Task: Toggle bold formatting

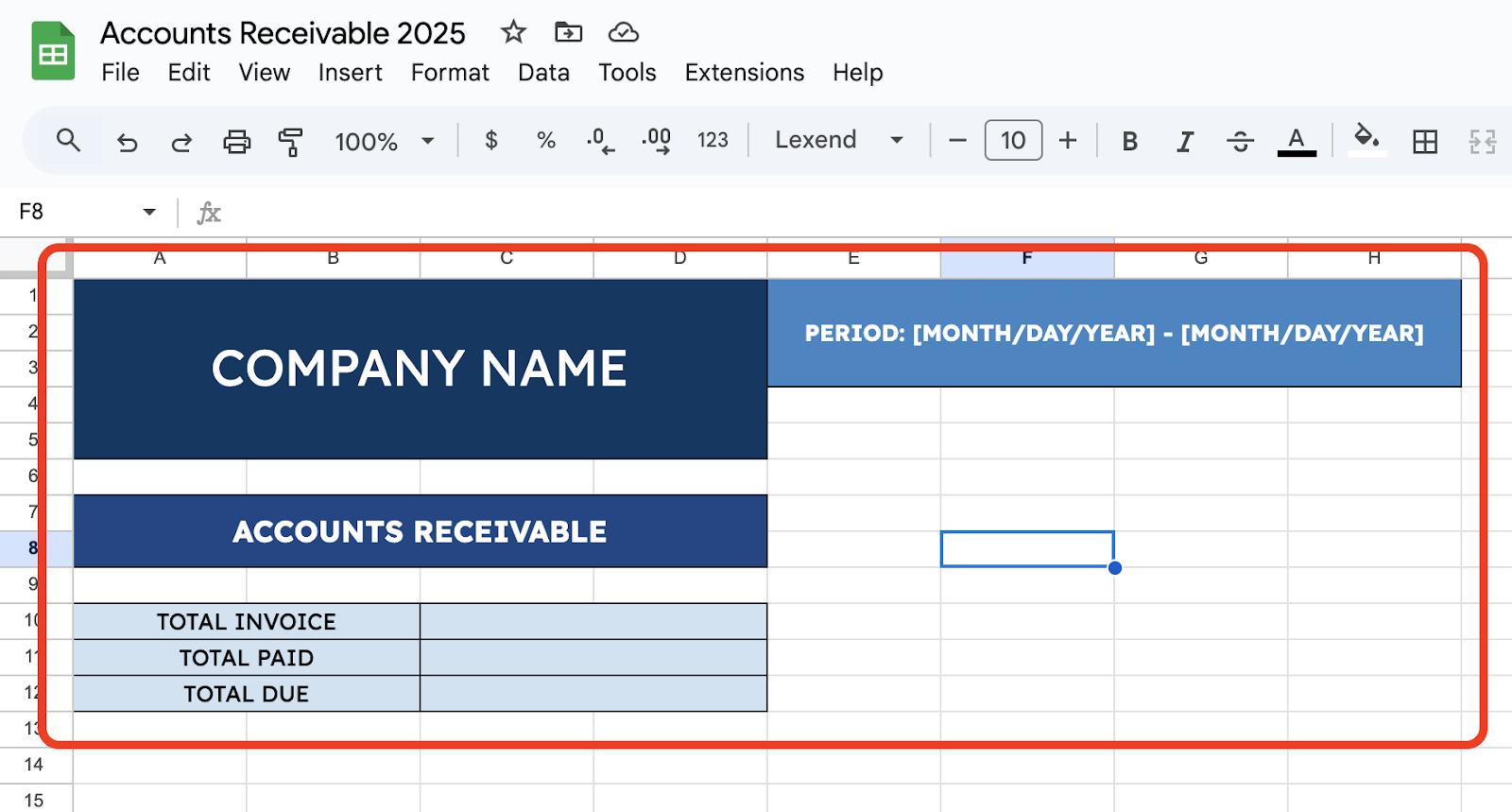Action: (1129, 142)
